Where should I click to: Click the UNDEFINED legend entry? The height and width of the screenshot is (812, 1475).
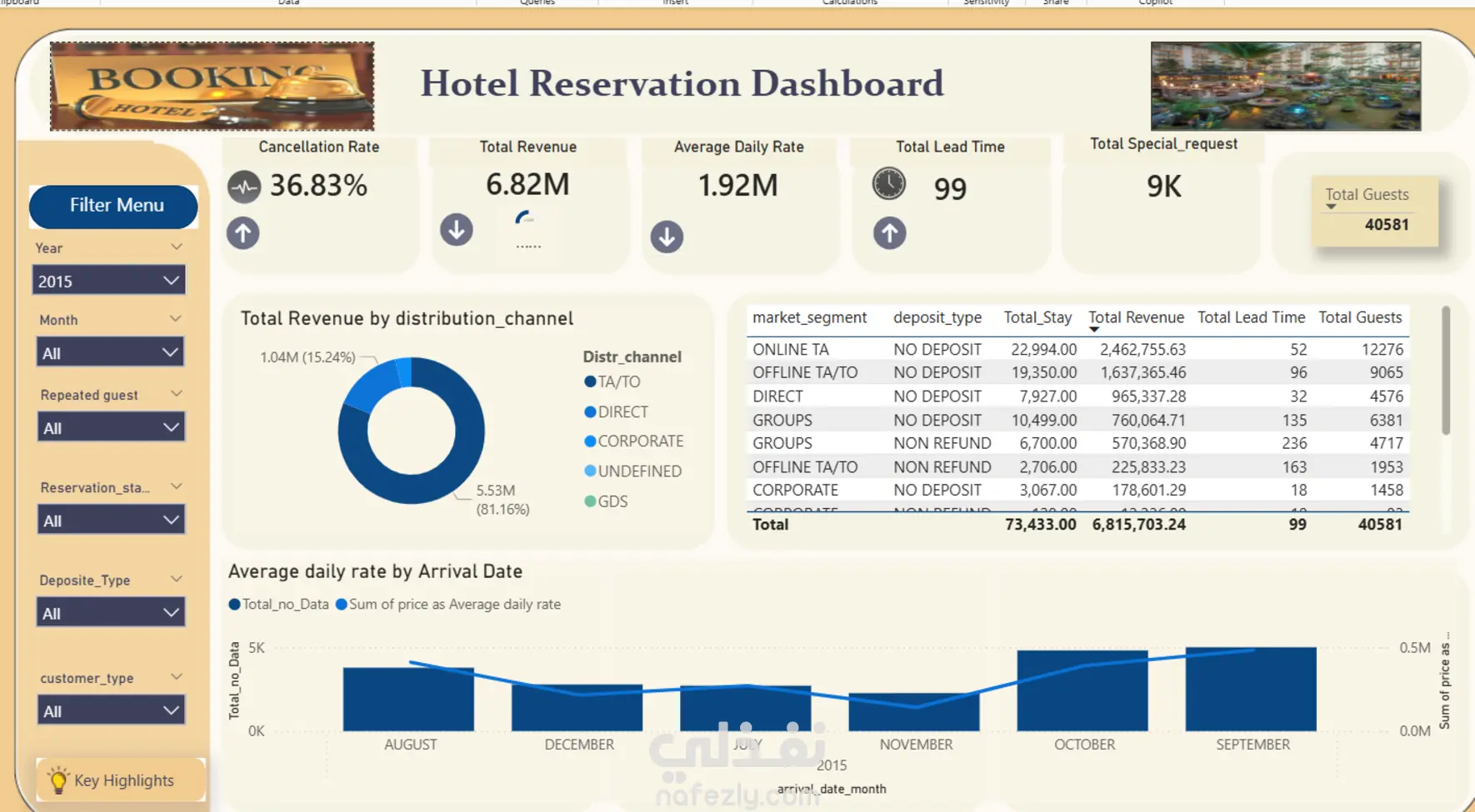coord(633,471)
